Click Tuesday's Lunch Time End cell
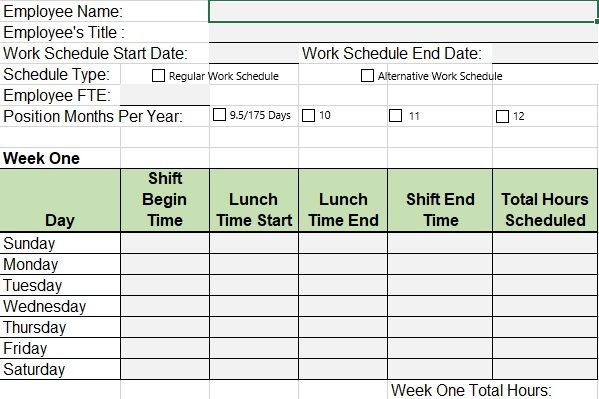 343,285
